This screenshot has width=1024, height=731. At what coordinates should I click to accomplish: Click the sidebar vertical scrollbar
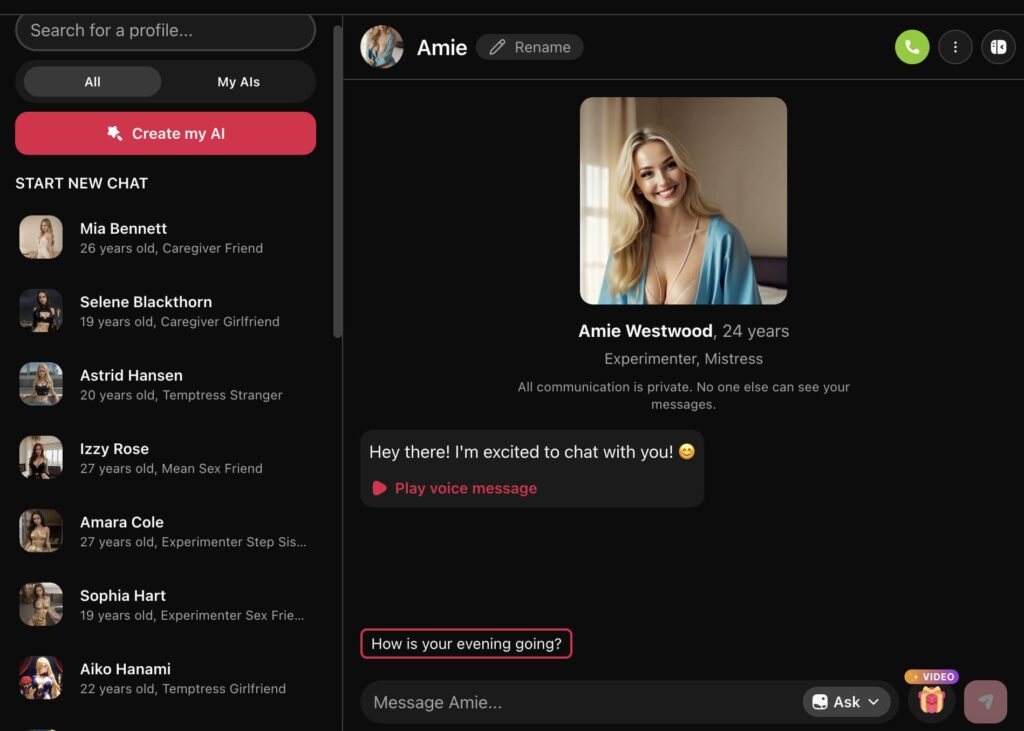click(x=337, y=180)
